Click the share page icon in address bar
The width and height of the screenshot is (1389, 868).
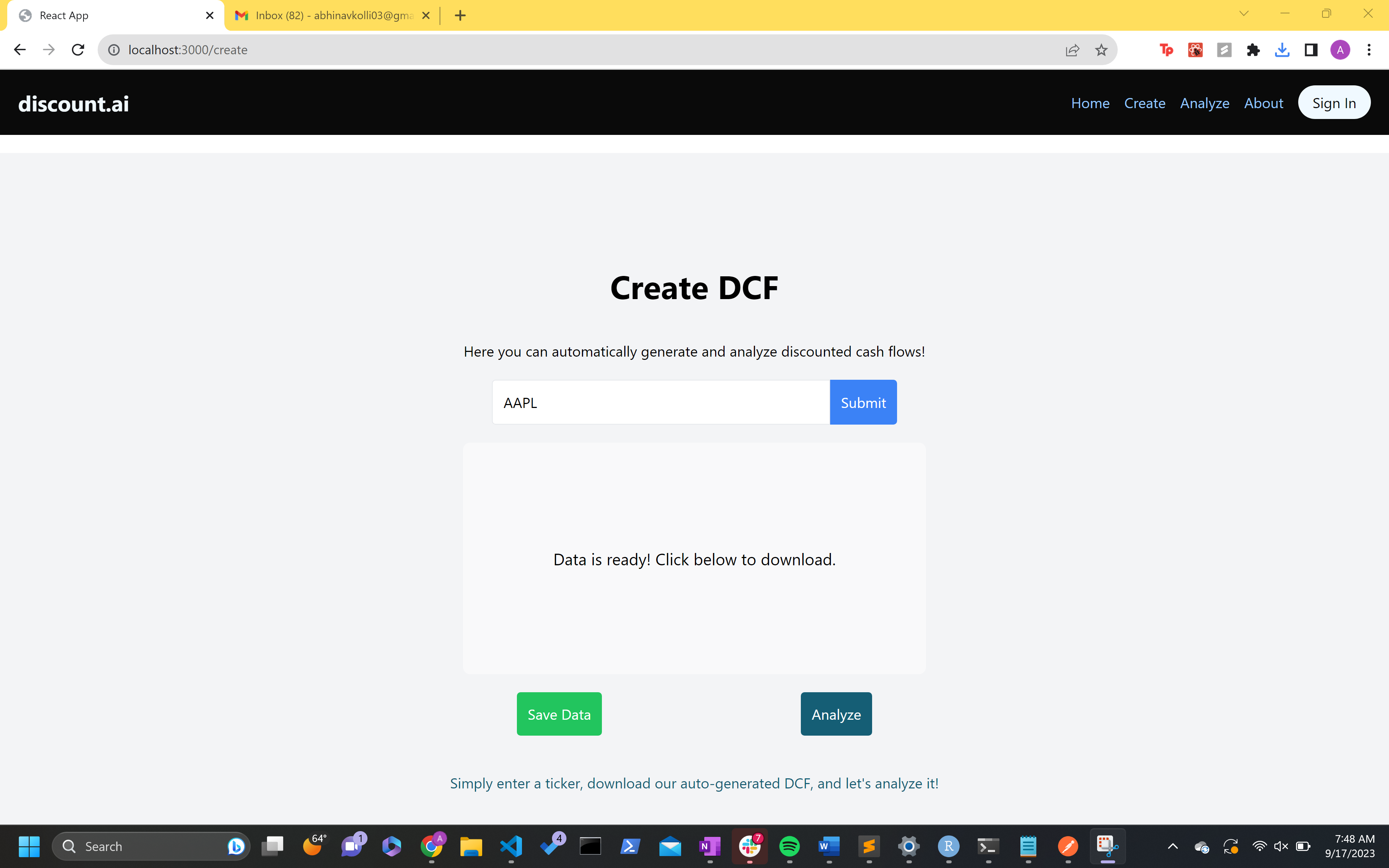(x=1072, y=50)
